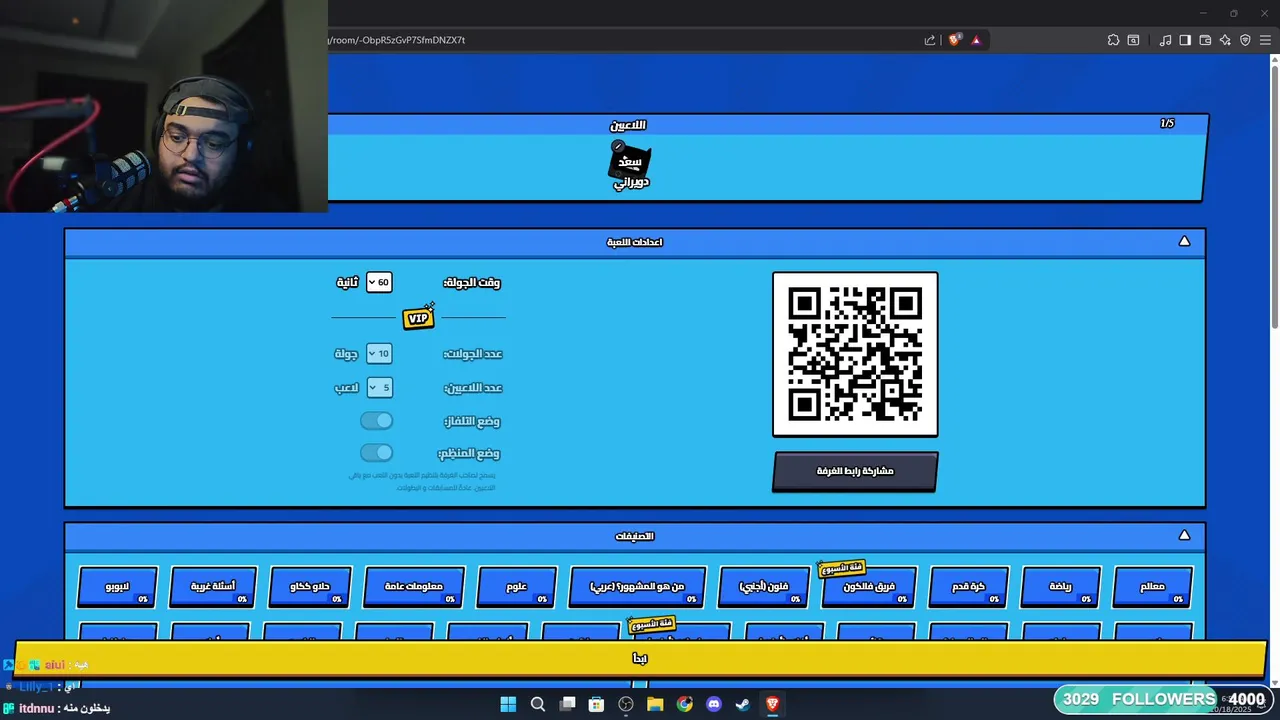This screenshot has height=720, width=1280.
Task: Select the فنون (أجنبي) category
Action: tap(764, 587)
